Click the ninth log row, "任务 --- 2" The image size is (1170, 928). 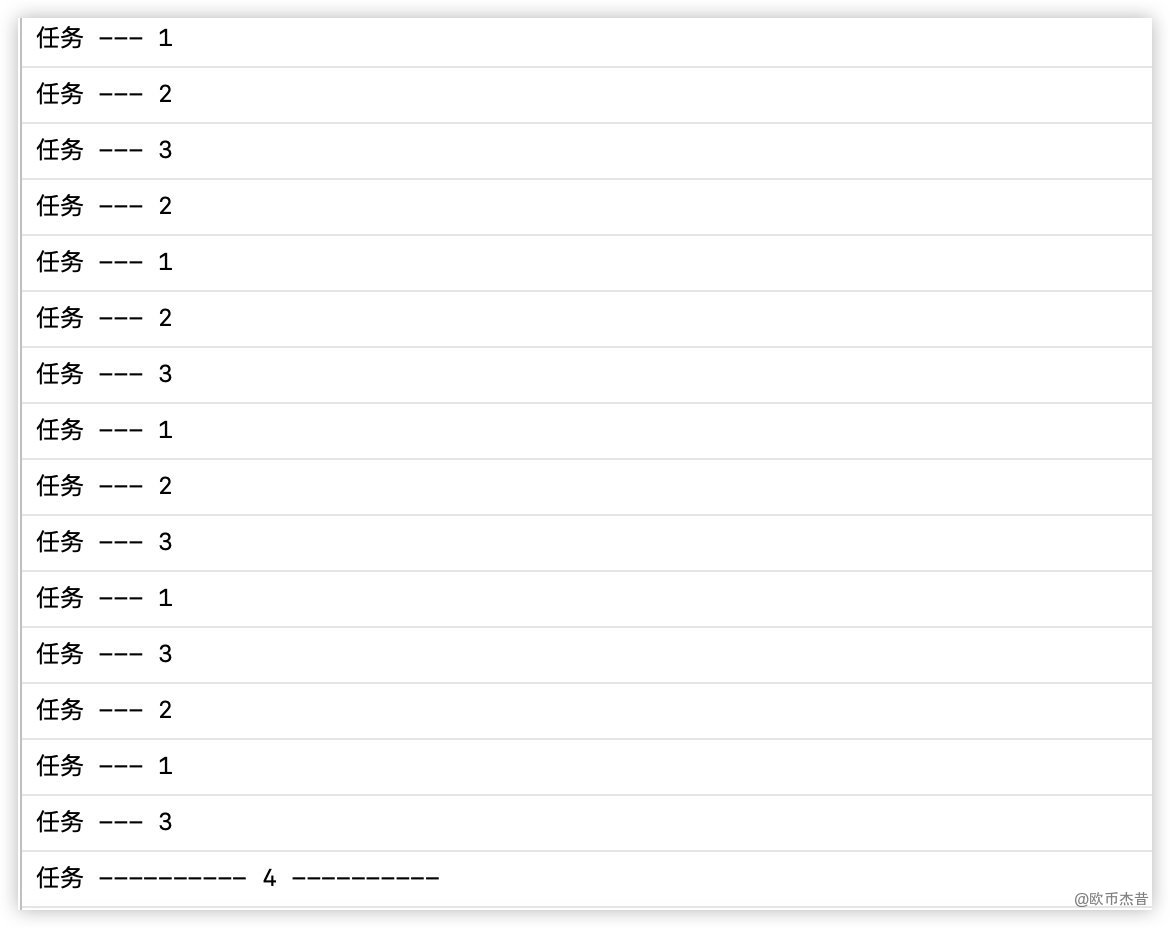pyautogui.click(x=104, y=487)
